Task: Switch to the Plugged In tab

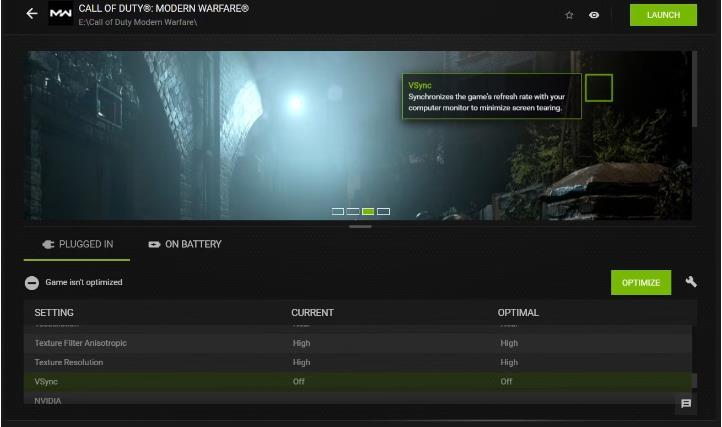Action: pyautogui.click(x=77, y=245)
